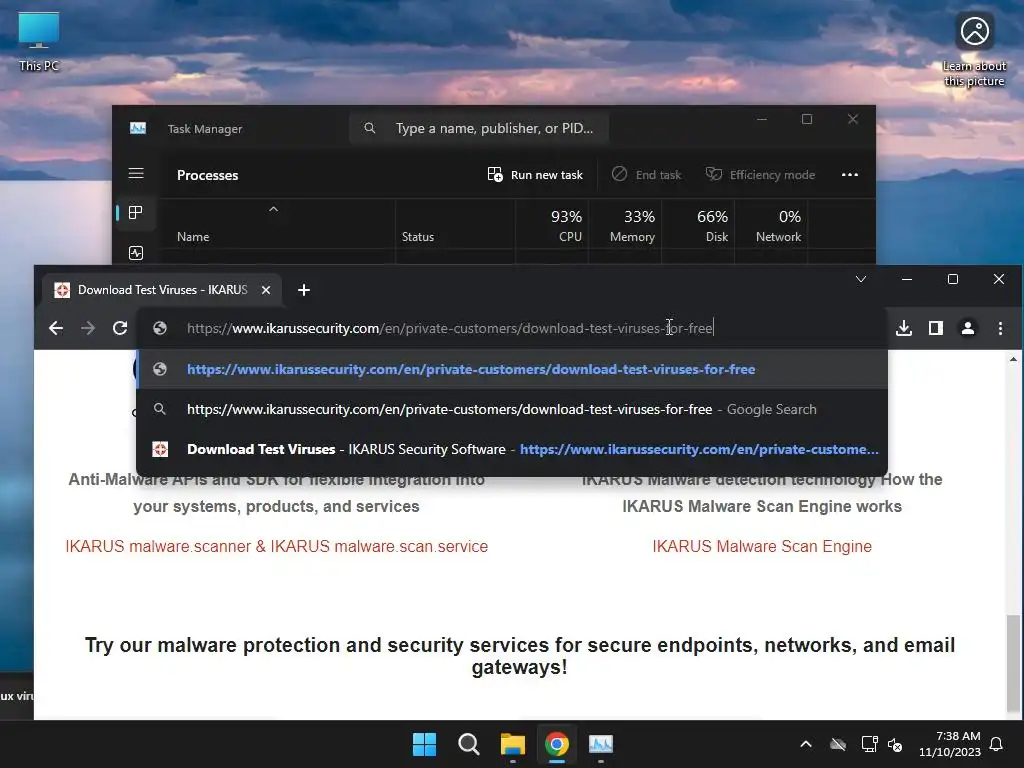Click Run new task button
The width and height of the screenshot is (1024, 768).
tap(535, 174)
